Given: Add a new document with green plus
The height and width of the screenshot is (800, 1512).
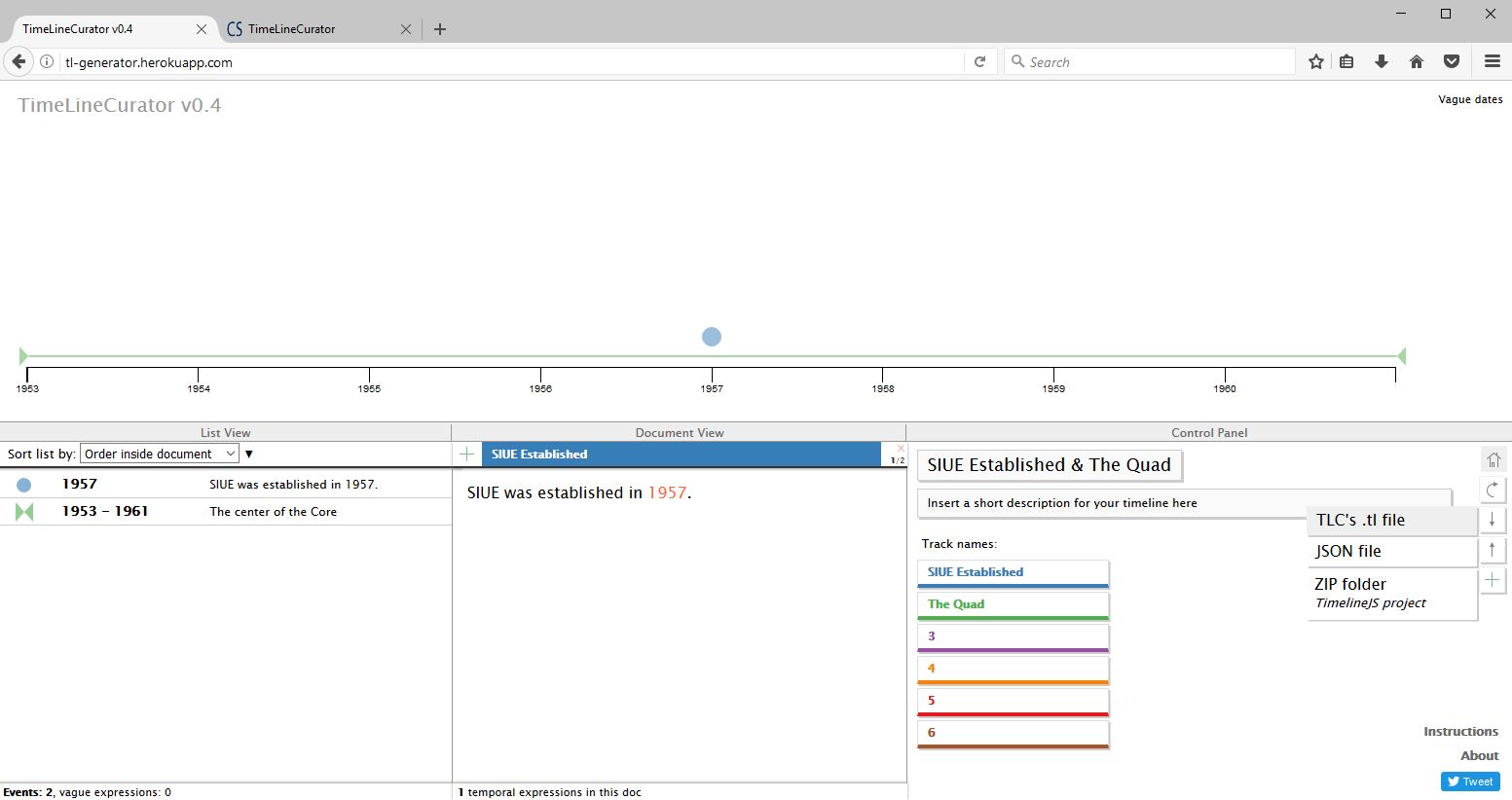Looking at the screenshot, I should click(x=467, y=455).
